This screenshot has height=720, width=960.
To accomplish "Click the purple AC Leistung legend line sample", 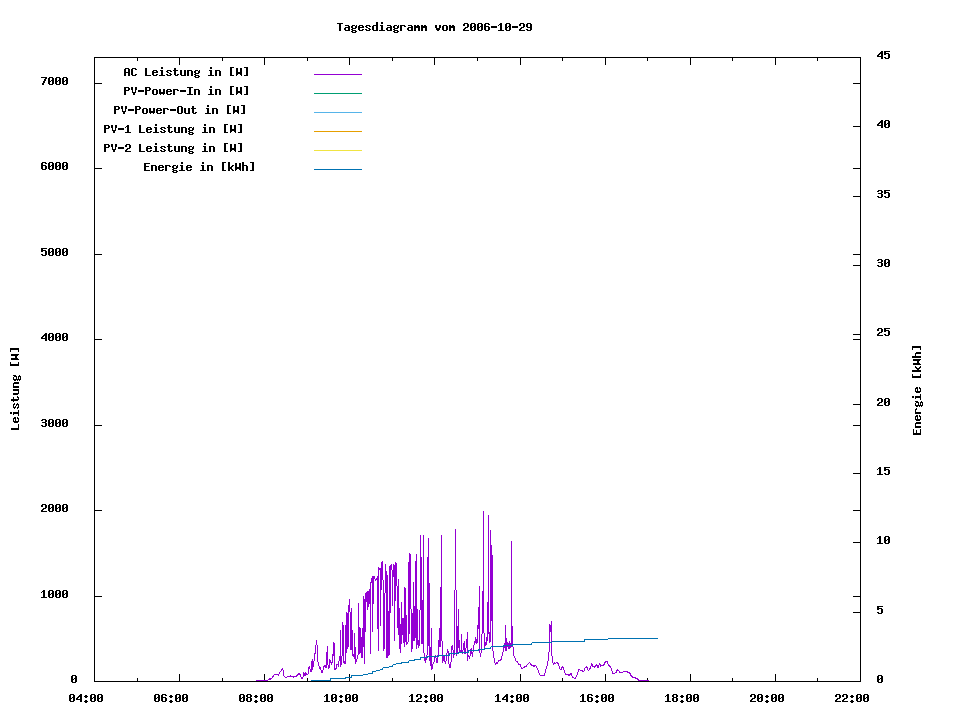I will pyautogui.click(x=337, y=74).
